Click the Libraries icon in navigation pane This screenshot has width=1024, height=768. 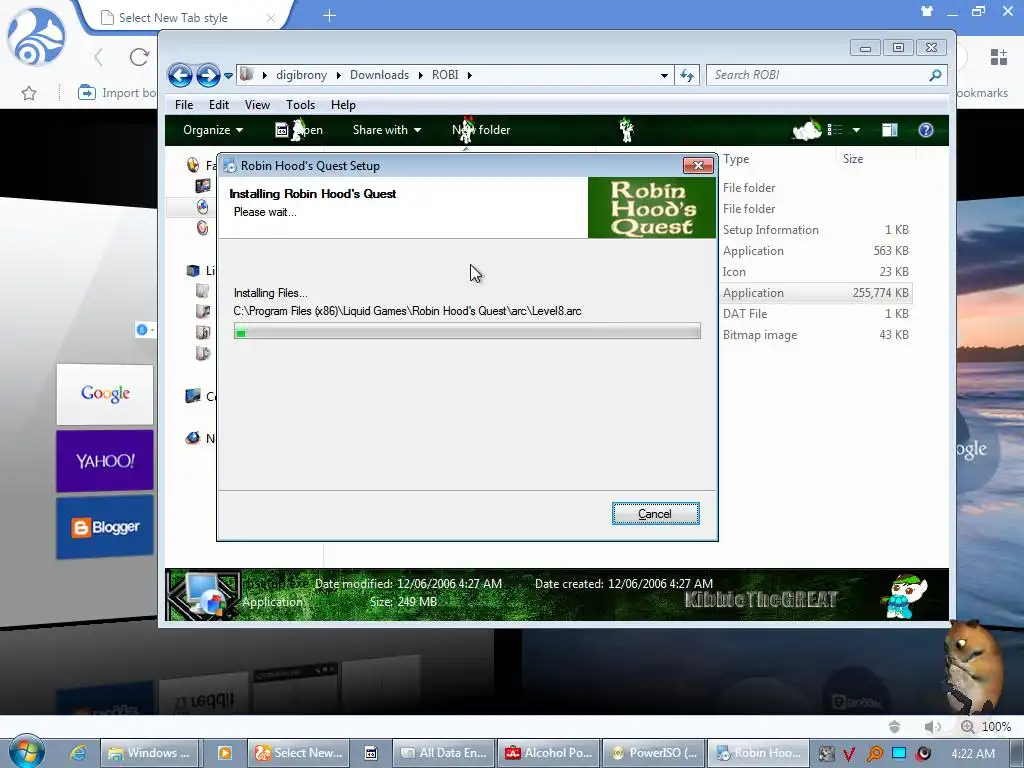pyautogui.click(x=193, y=270)
